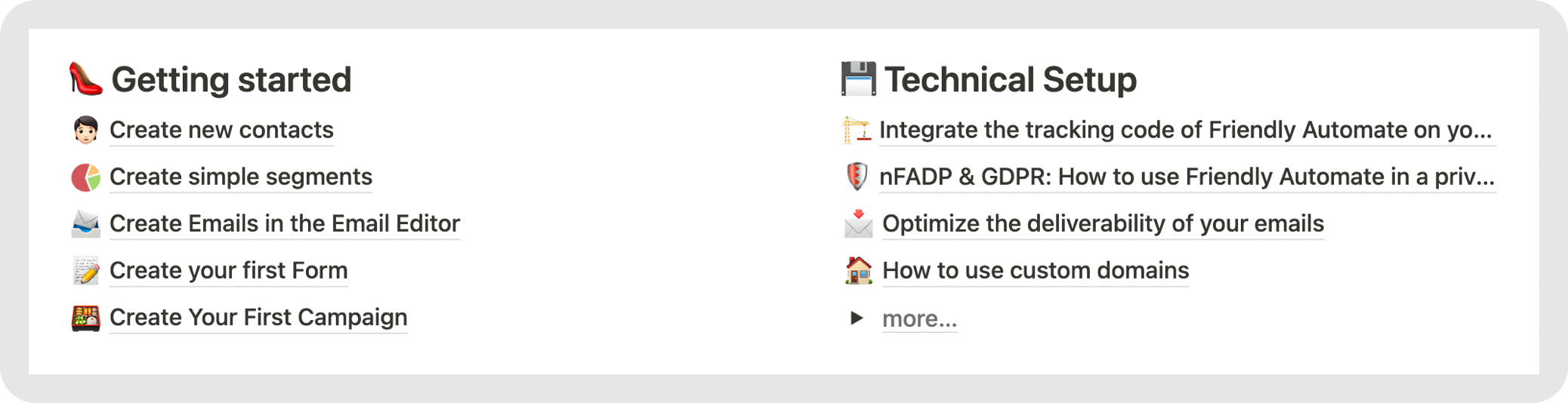Open Create Your First Campaign guide
1568x403 pixels.
point(258,317)
